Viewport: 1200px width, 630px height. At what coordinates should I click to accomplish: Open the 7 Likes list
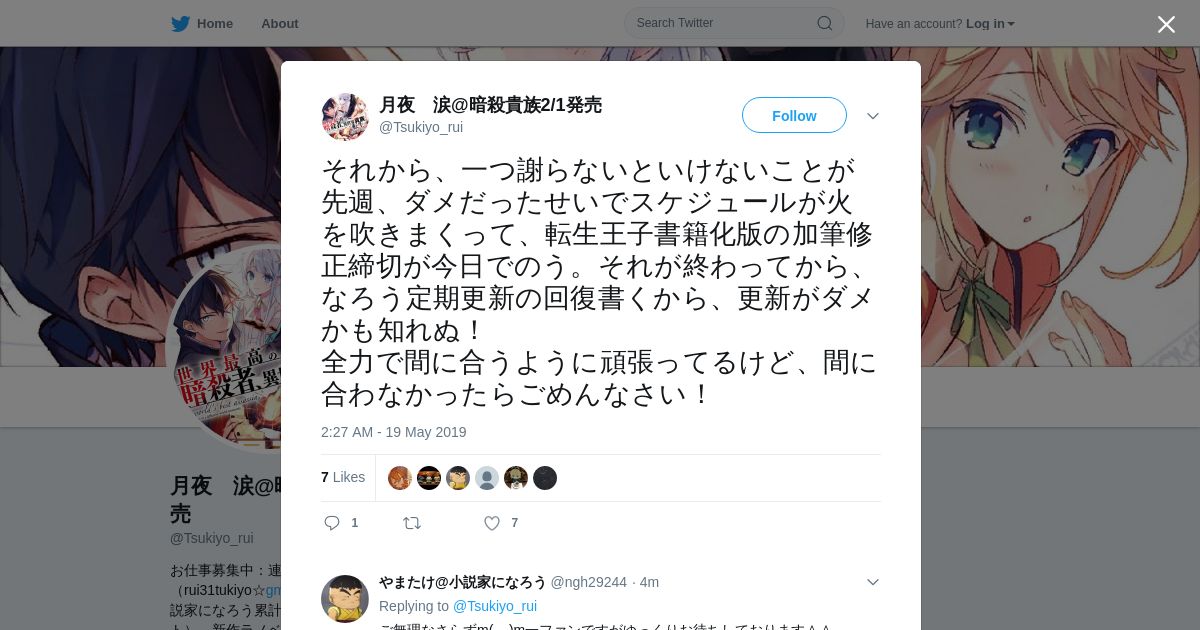click(343, 477)
